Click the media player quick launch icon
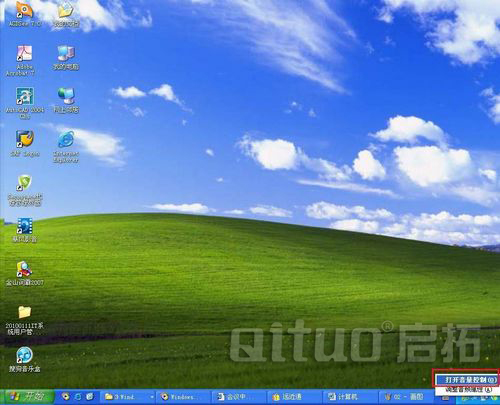The height and width of the screenshot is (405, 500). point(66,397)
